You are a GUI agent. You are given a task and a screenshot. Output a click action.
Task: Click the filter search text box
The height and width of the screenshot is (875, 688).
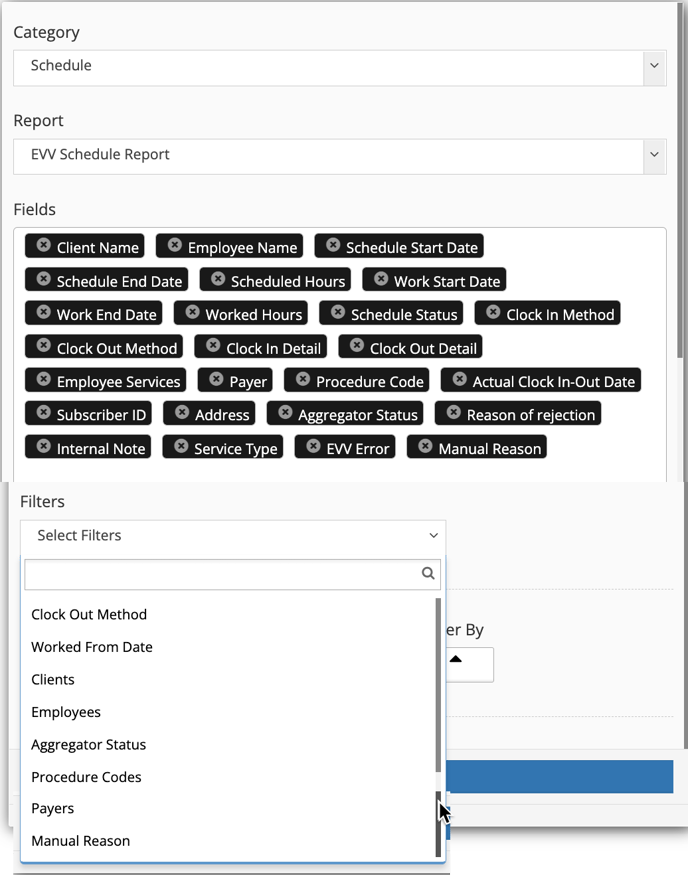pos(233,574)
